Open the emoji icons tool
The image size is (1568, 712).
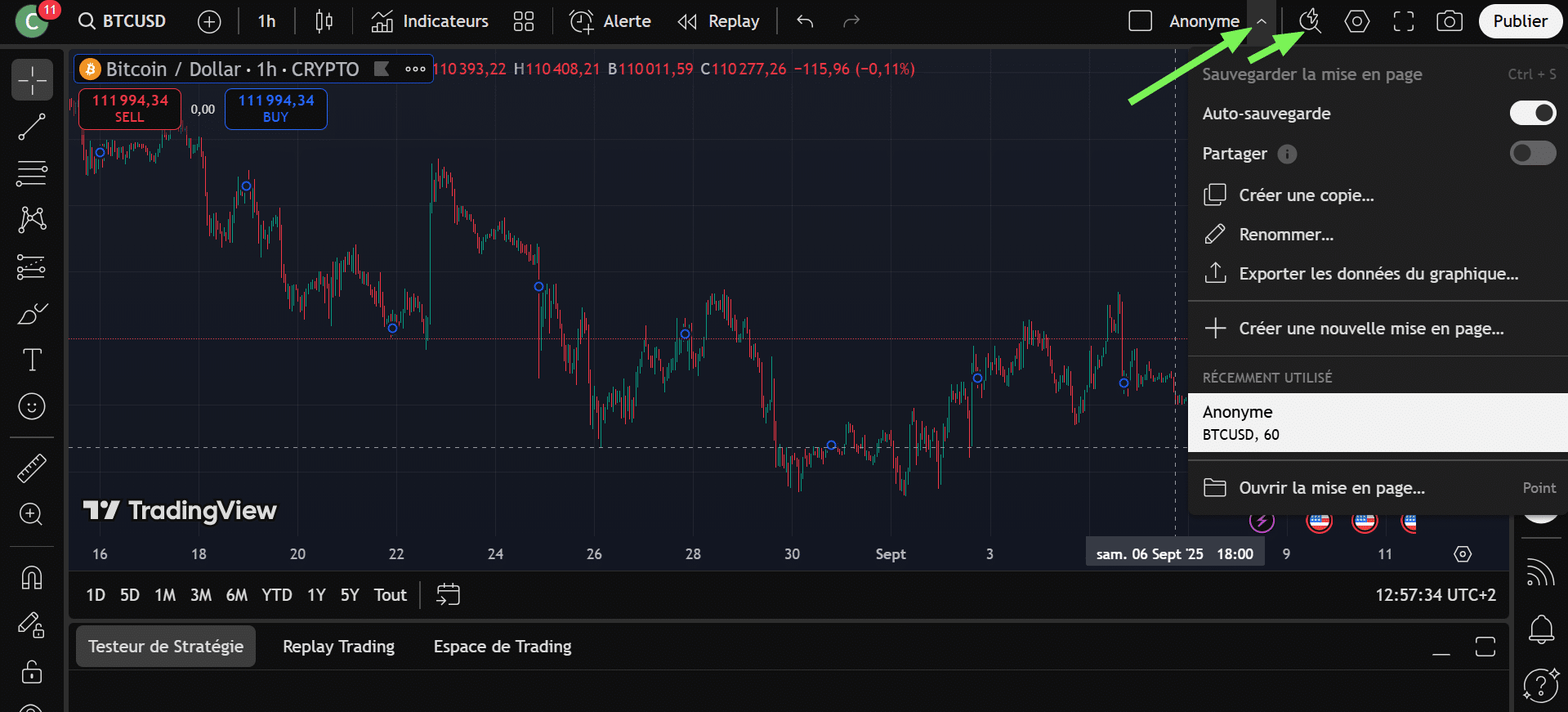pos(32,406)
